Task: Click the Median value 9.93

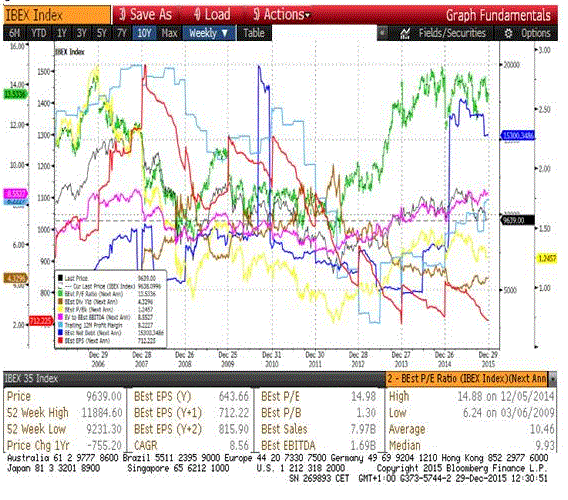Action: click(x=545, y=445)
